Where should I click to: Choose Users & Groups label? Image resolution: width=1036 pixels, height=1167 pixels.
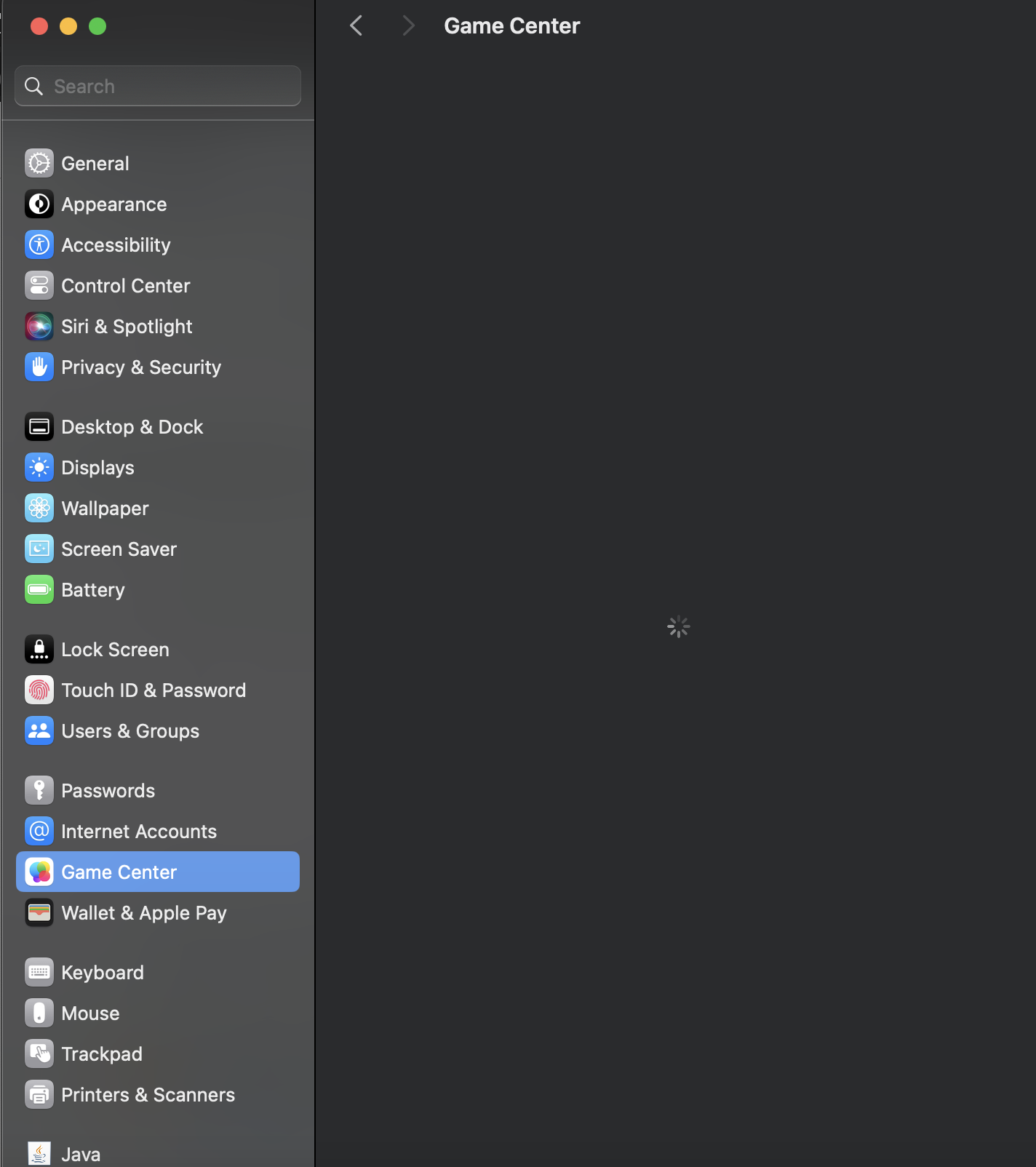tap(130, 731)
